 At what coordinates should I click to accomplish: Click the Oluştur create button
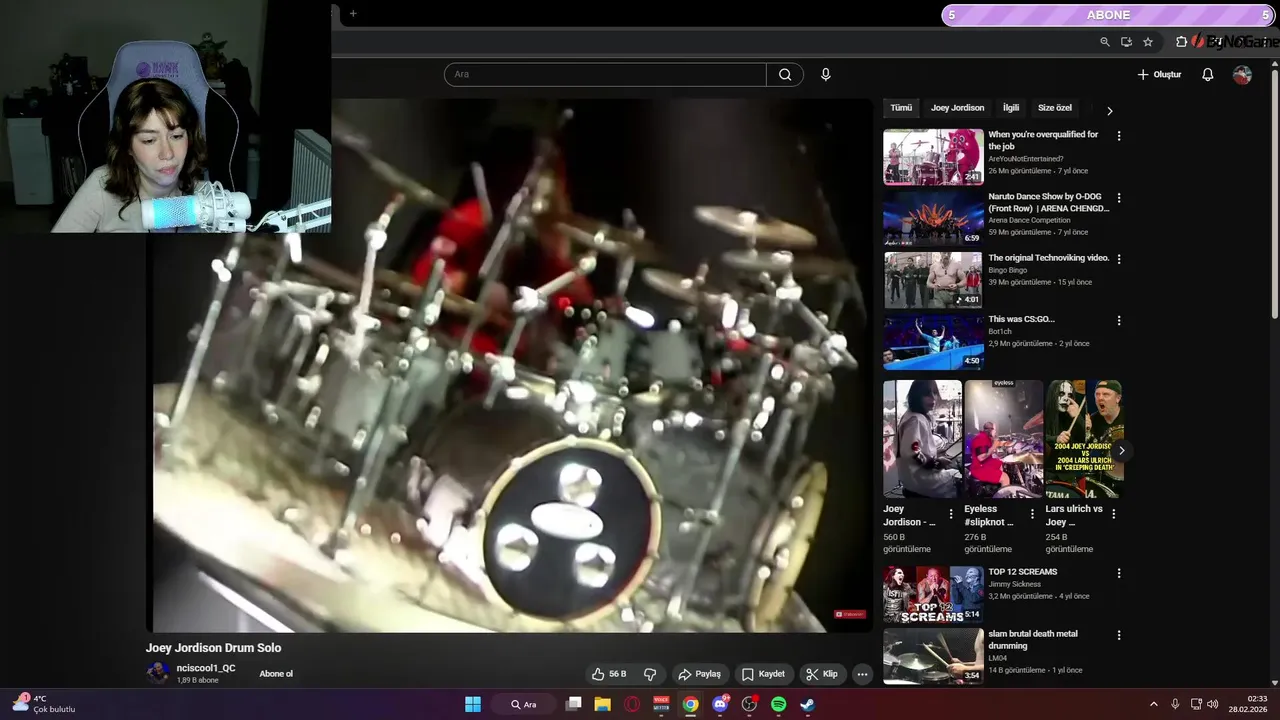click(x=1159, y=75)
